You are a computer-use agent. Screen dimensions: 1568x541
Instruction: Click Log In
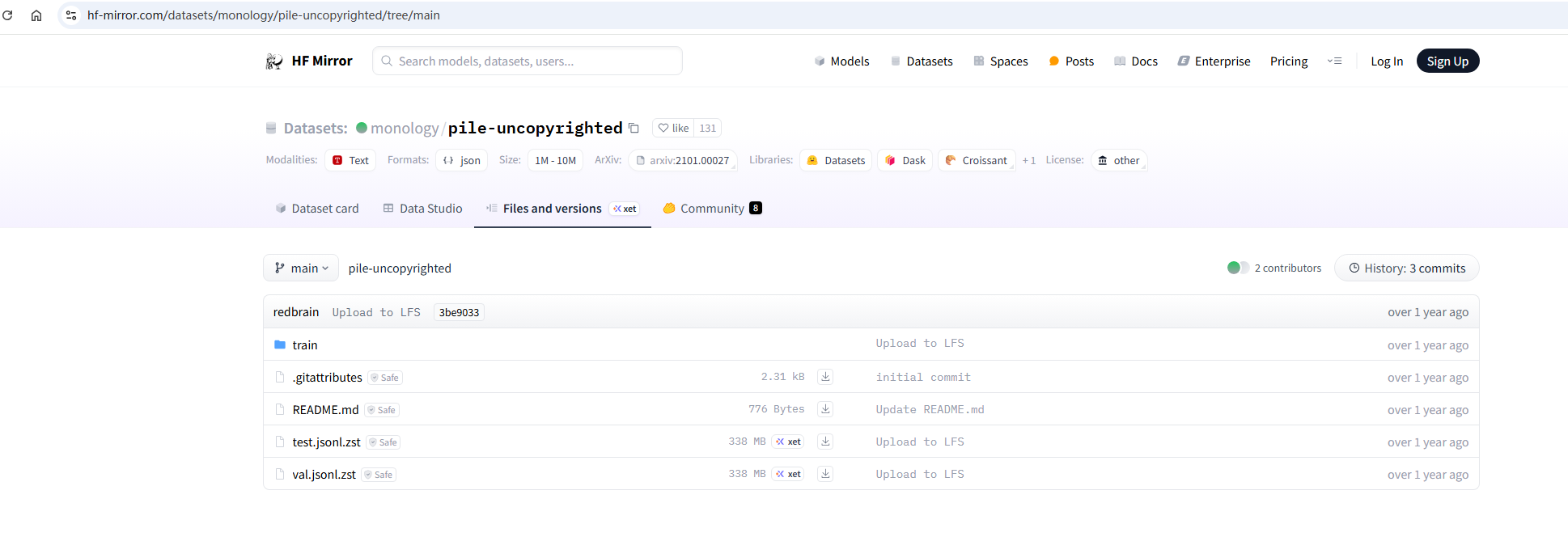coord(1387,61)
